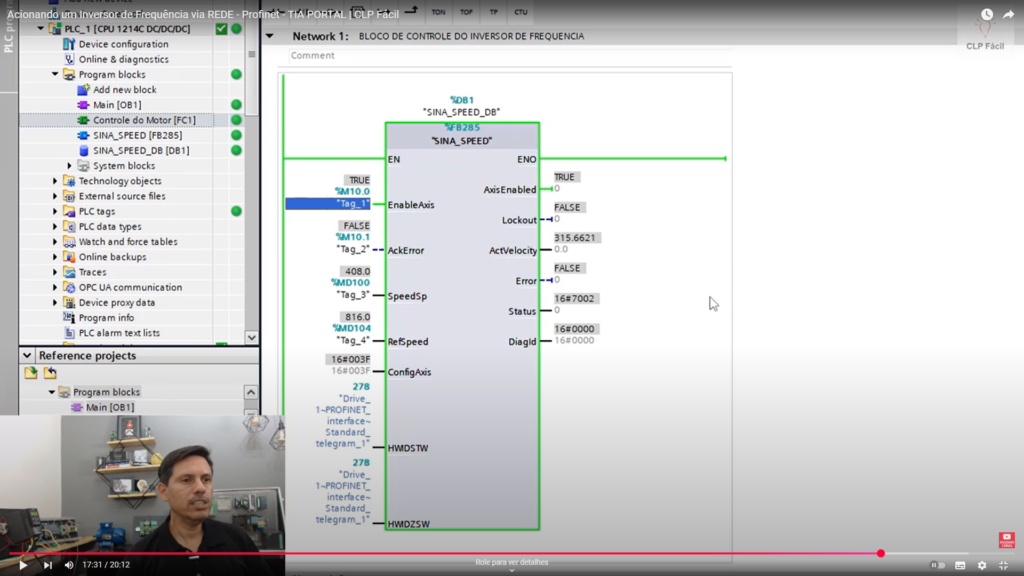This screenshot has width=1024, height=576.
Task: Click the open reference project icon
Action: (31, 373)
